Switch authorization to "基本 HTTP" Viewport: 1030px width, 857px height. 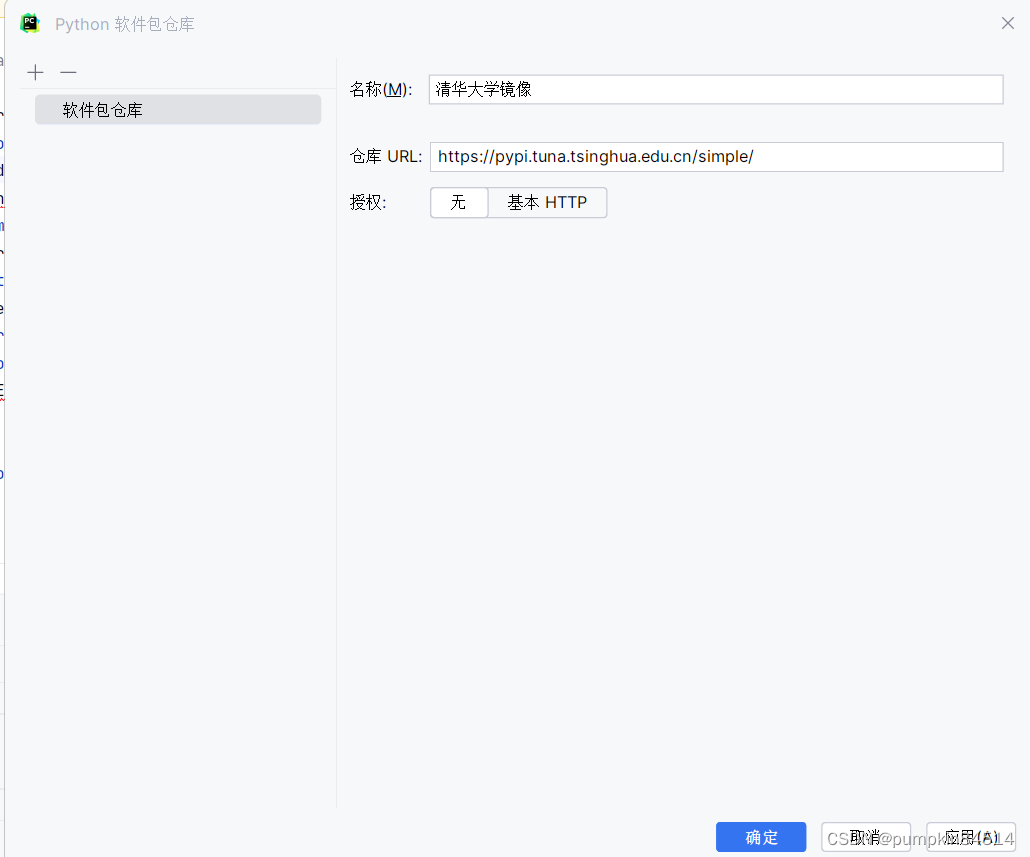(547, 202)
